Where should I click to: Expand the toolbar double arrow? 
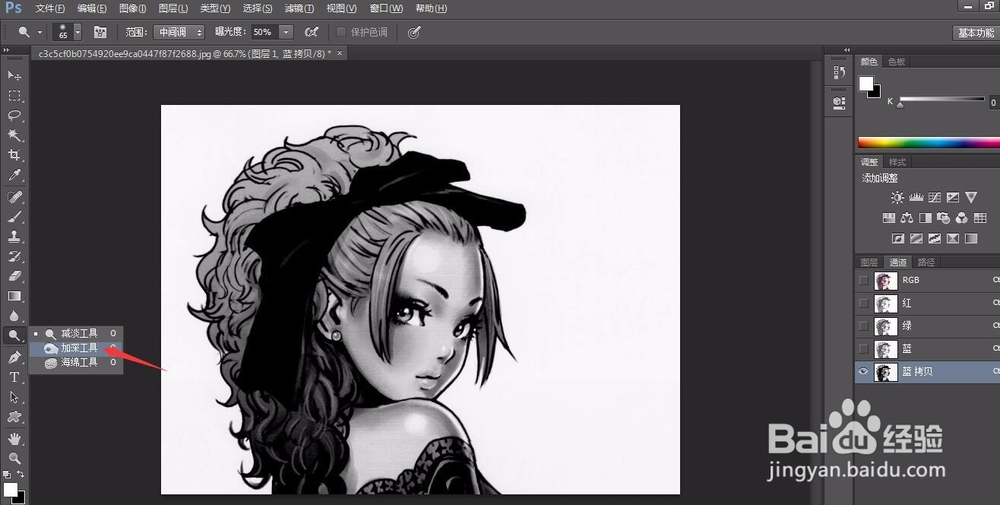(x=6, y=50)
